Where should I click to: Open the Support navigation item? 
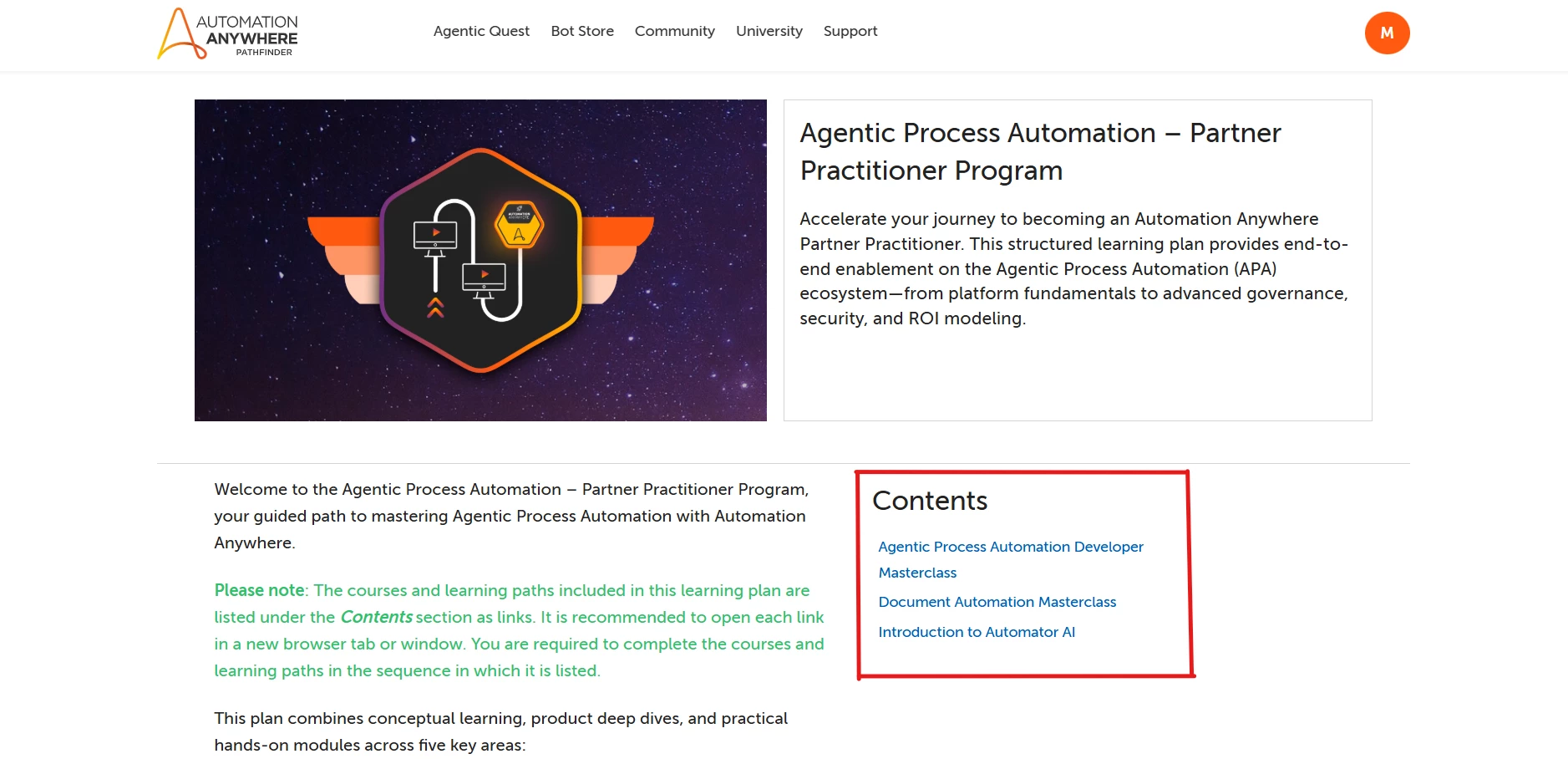850,31
